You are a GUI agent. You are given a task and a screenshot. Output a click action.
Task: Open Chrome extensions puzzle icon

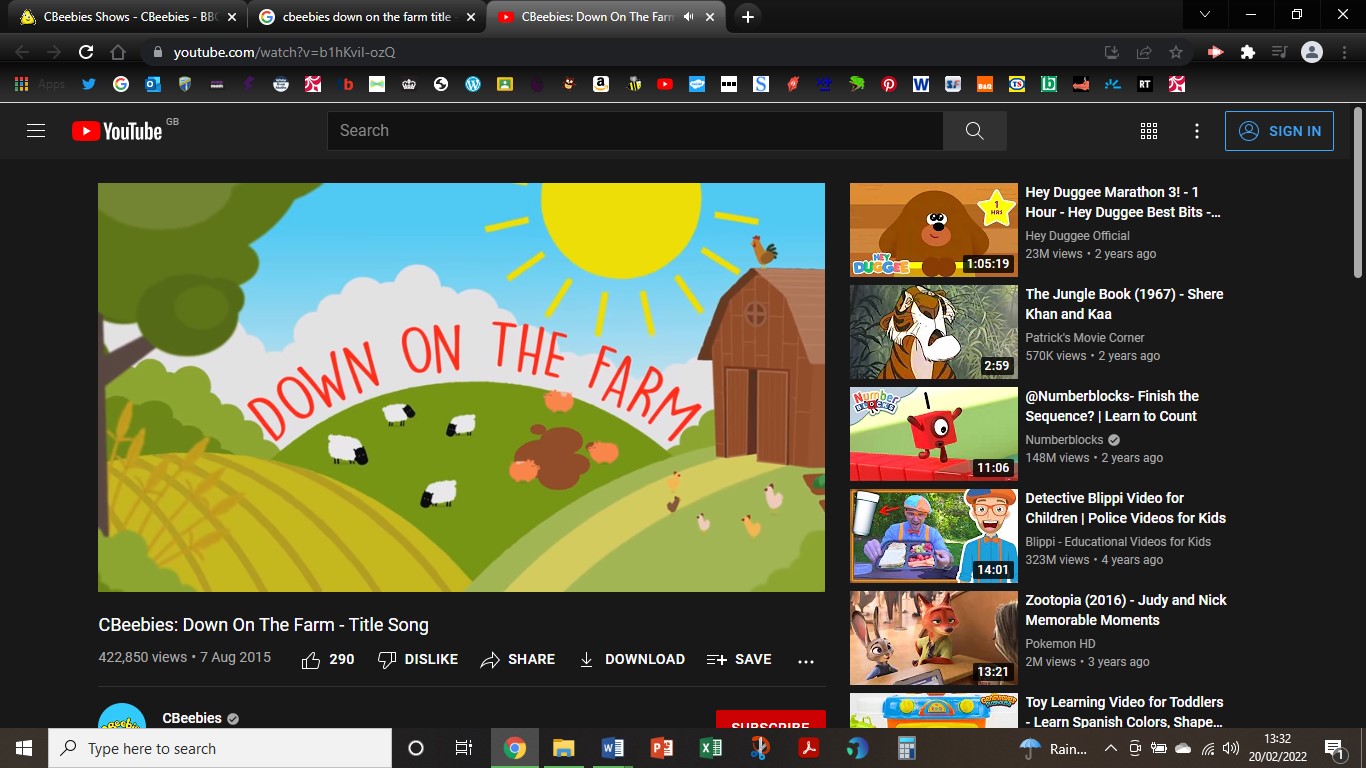pos(1247,52)
